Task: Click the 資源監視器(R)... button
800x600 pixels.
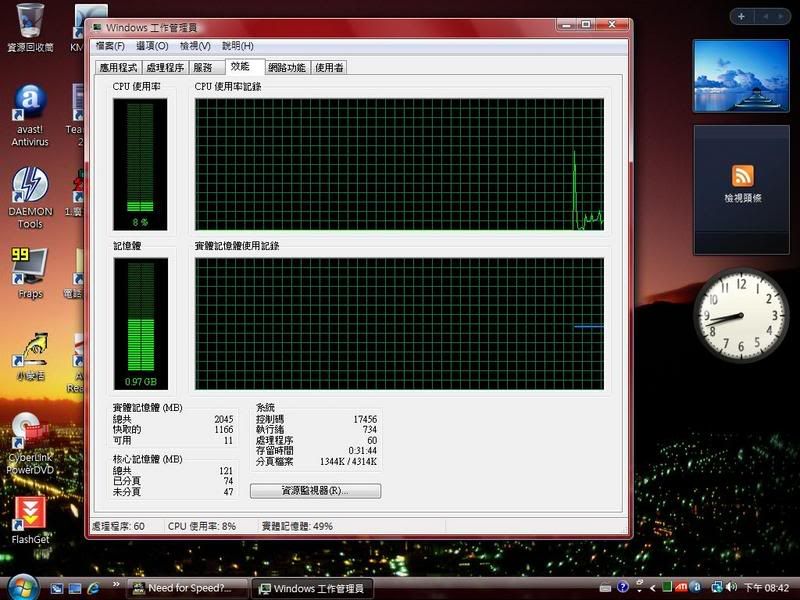Action: (315, 491)
